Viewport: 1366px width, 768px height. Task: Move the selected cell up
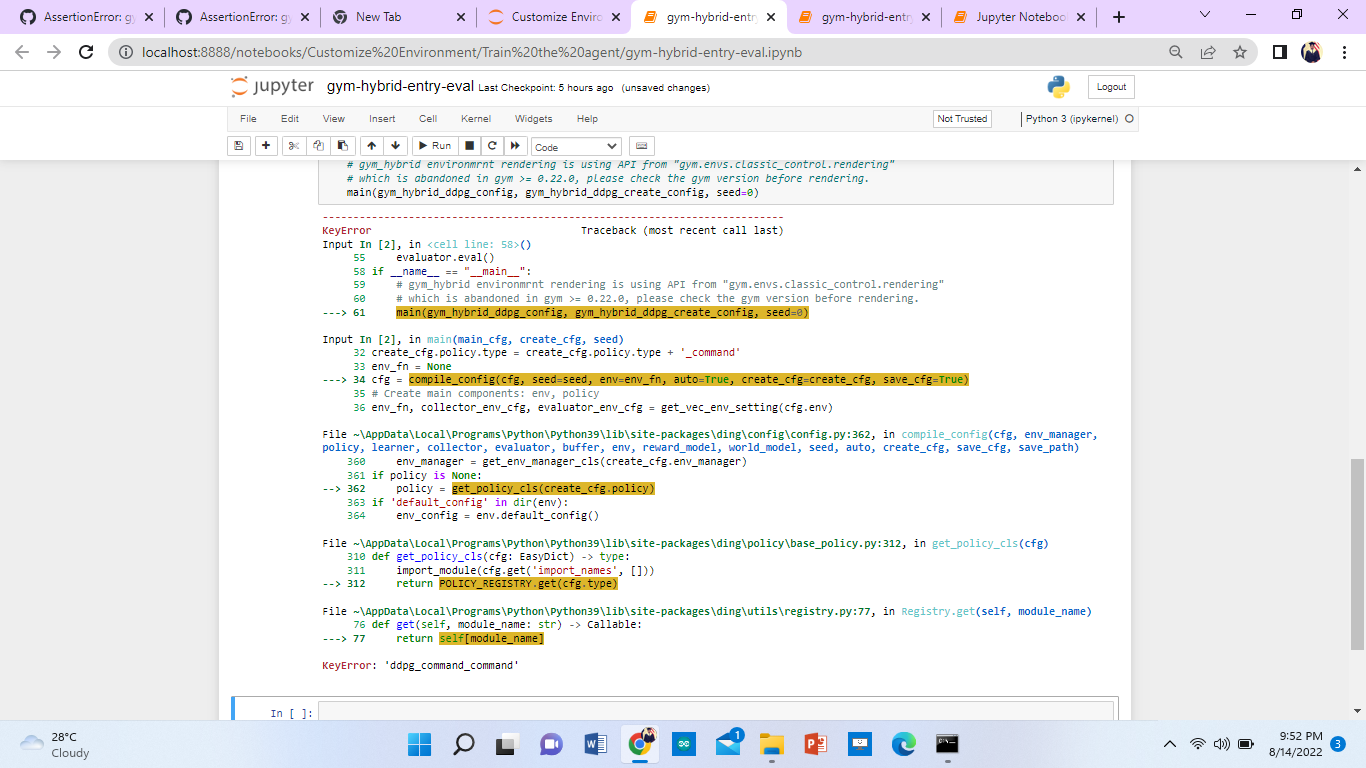(371, 145)
